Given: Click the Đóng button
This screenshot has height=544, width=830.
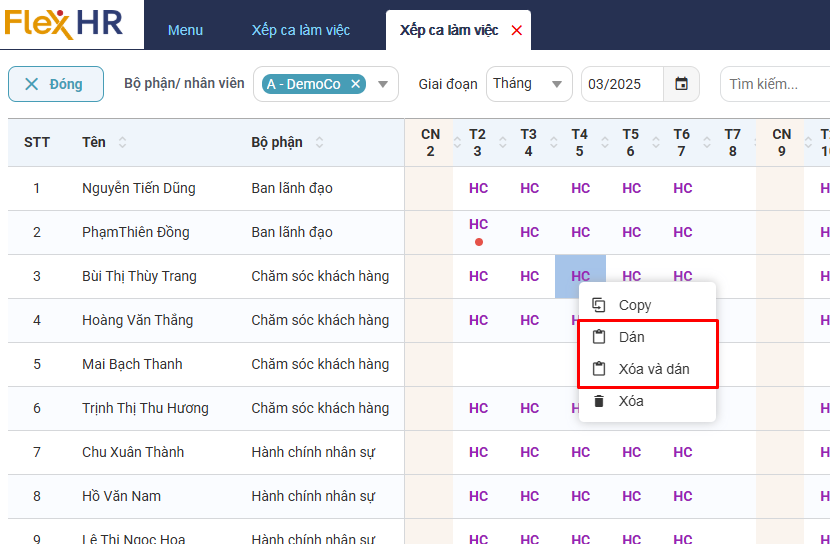Looking at the screenshot, I should pos(56,84).
